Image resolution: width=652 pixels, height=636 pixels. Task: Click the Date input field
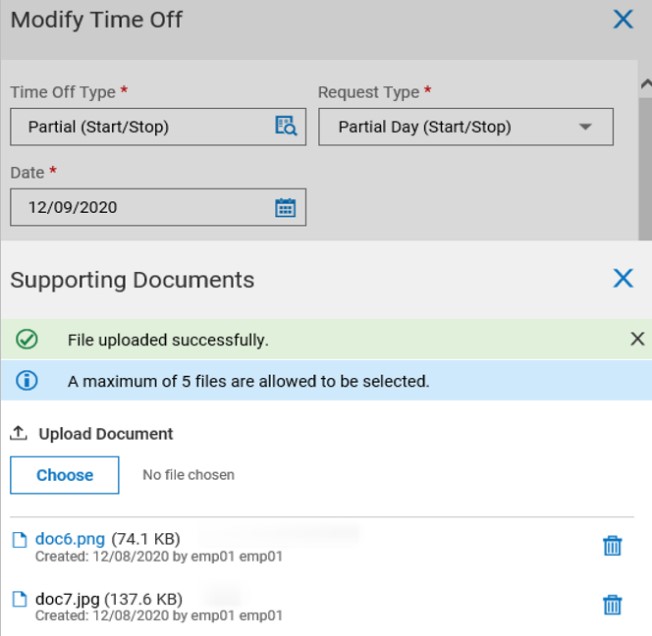(140, 208)
